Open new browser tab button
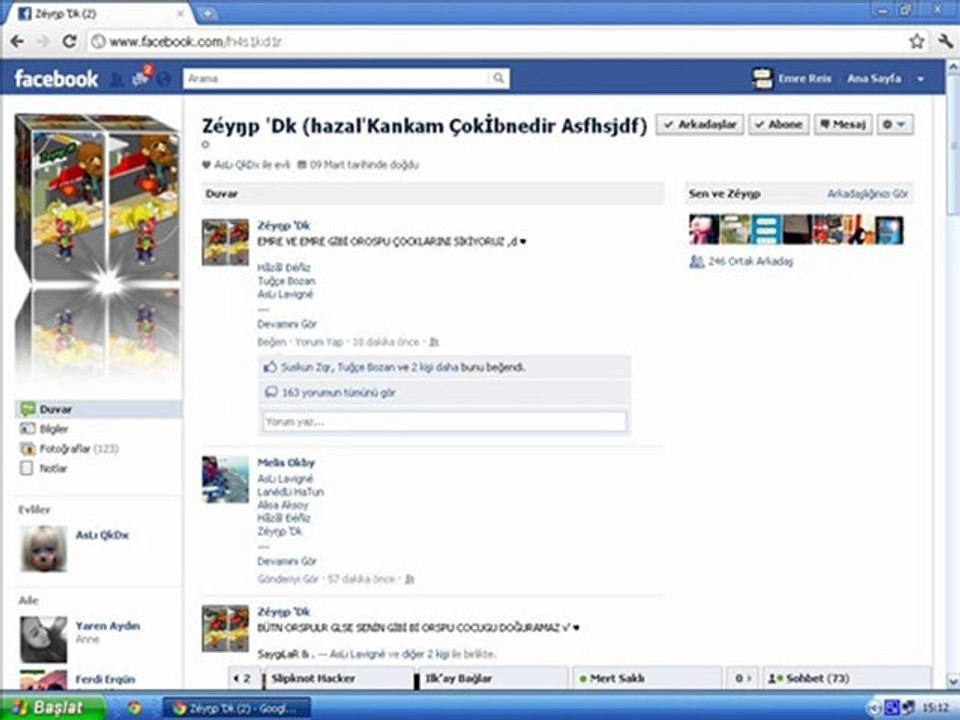Image resolution: width=960 pixels, height=720 pixels. click(x=207, y=13)
